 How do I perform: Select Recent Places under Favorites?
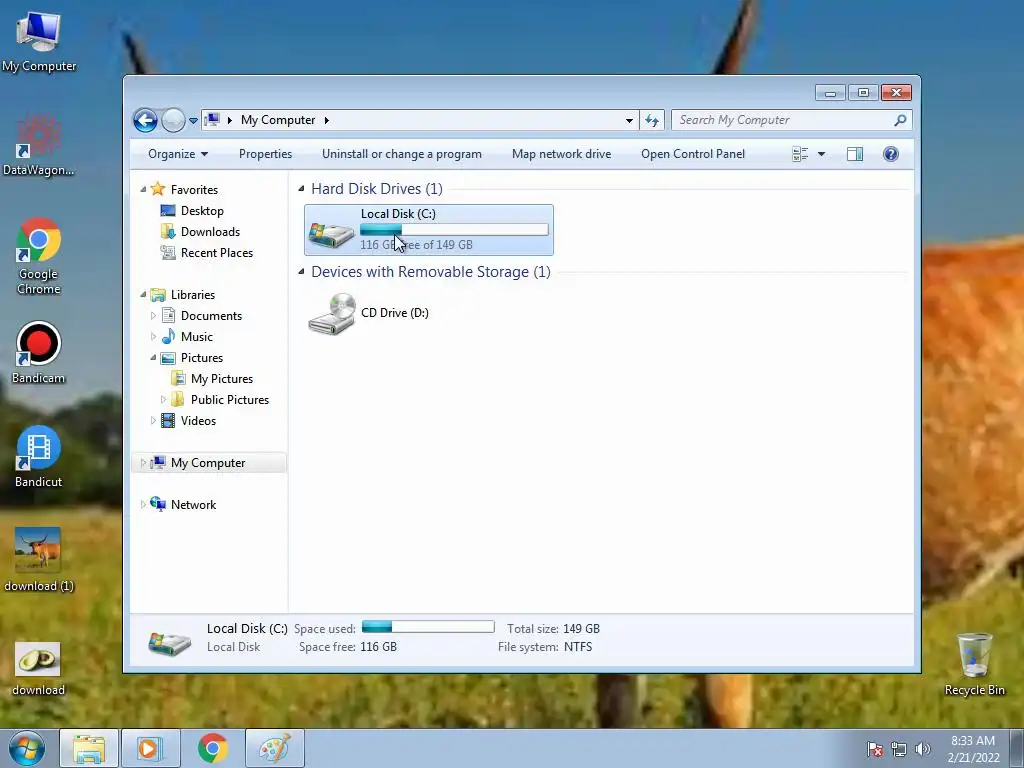216,253
